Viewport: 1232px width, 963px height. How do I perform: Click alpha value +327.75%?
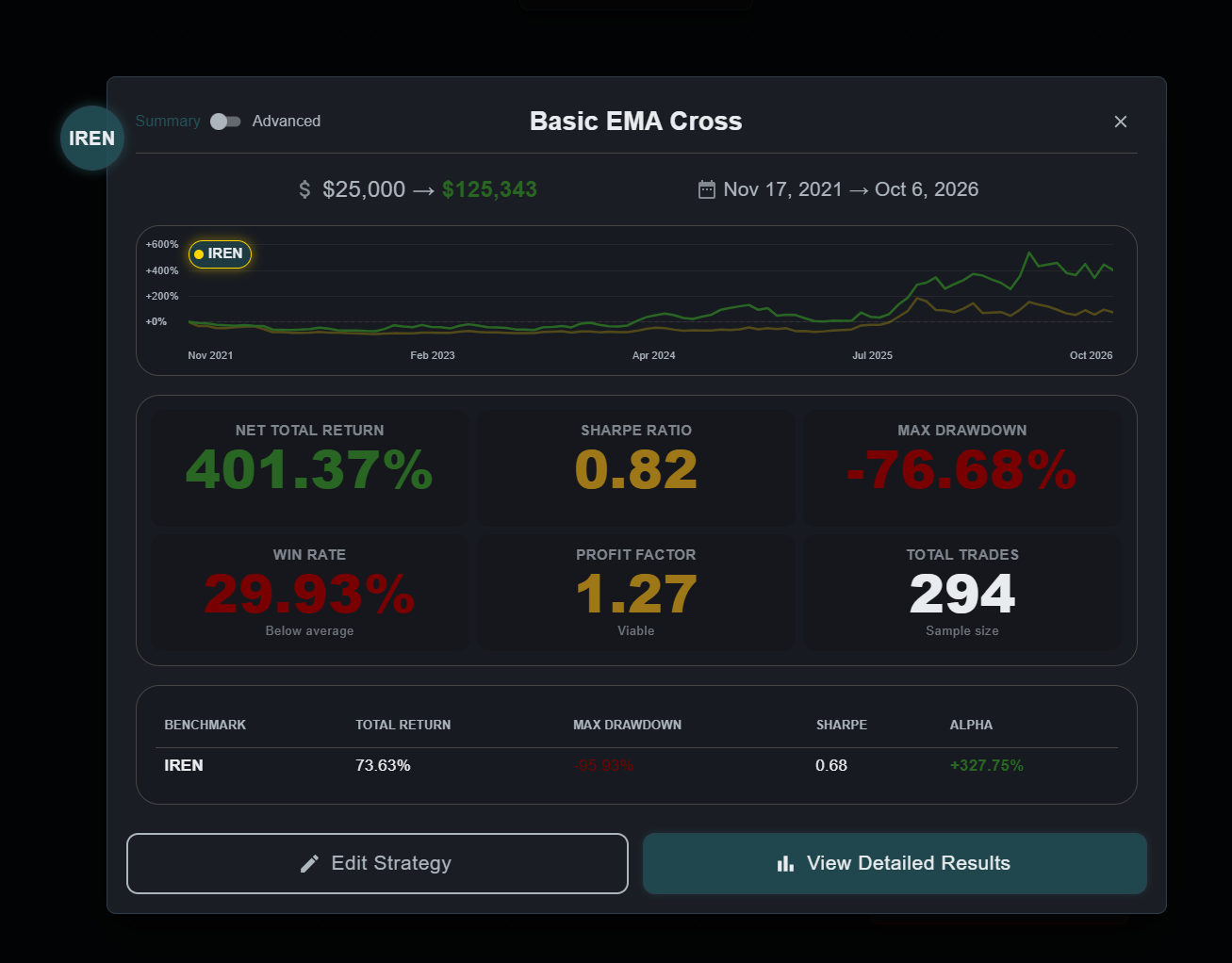[987, 765]
